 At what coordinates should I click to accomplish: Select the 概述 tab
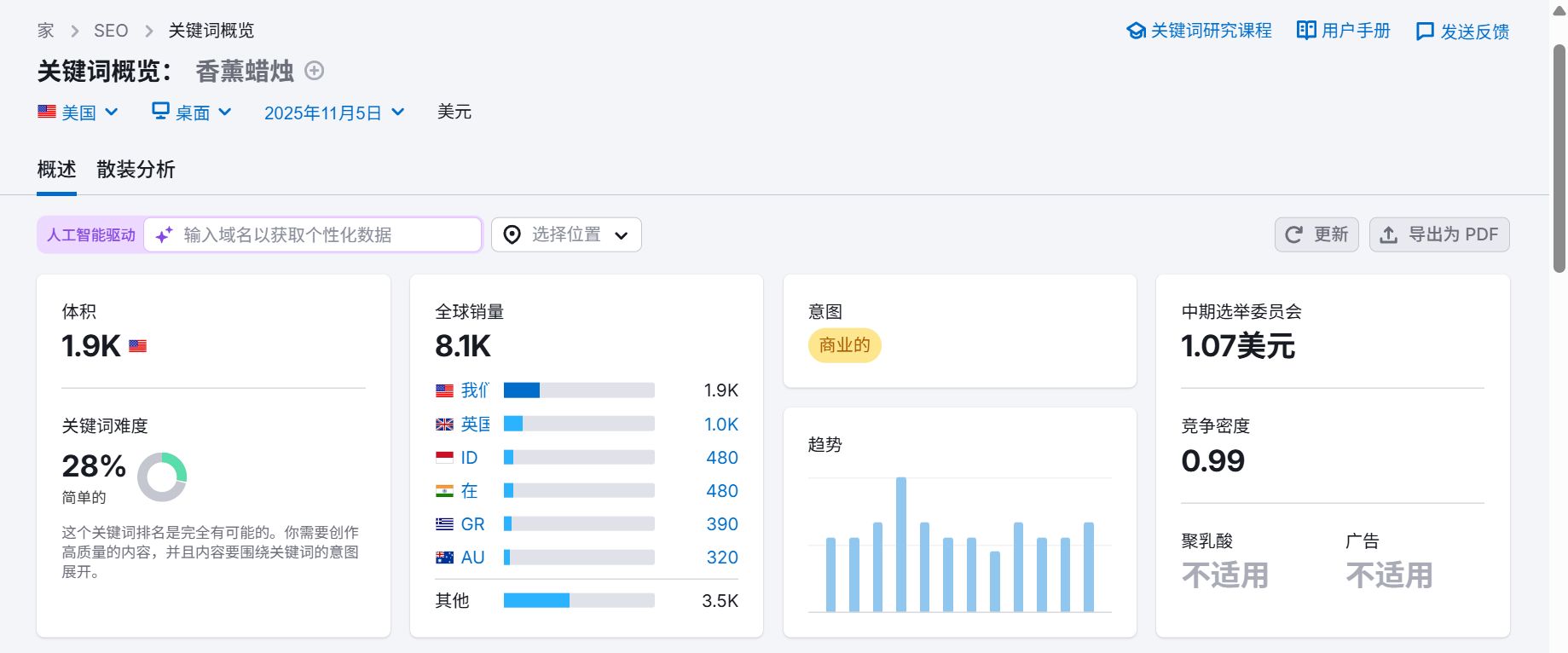[56, 170]
